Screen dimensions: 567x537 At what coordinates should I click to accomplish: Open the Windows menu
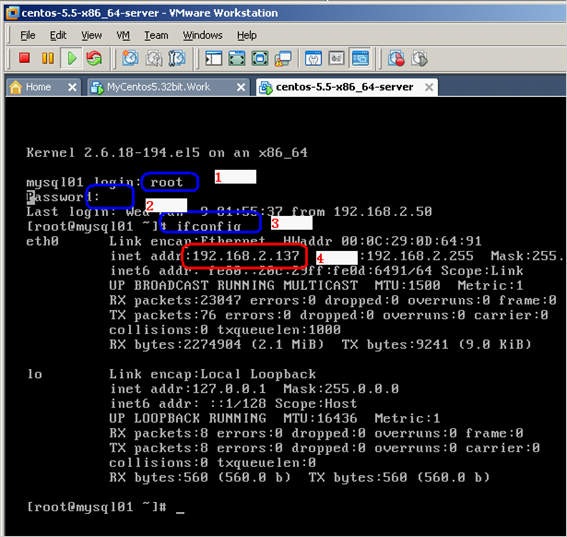click(x=202, y=35)
